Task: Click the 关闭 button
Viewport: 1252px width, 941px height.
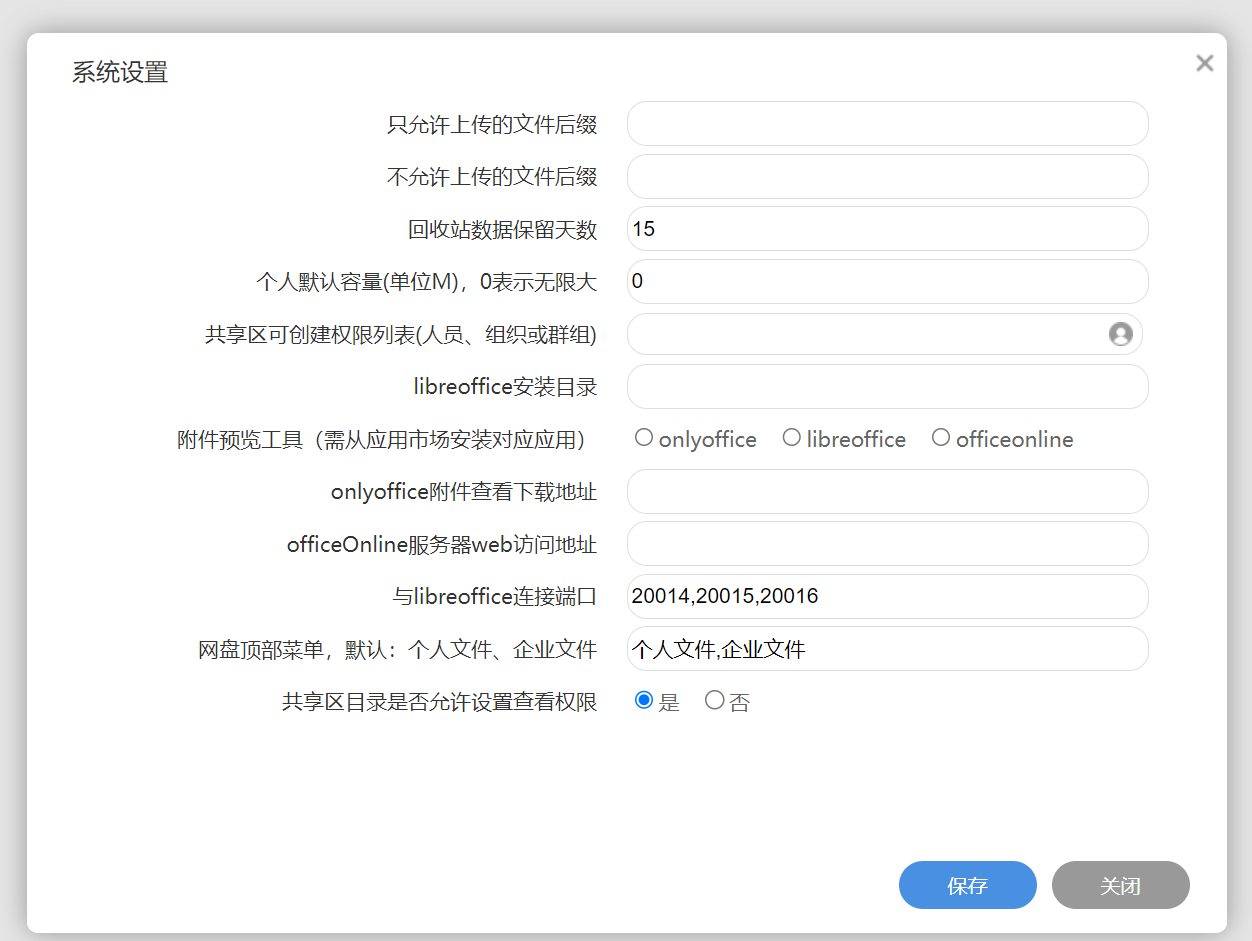Action: 1120,885
